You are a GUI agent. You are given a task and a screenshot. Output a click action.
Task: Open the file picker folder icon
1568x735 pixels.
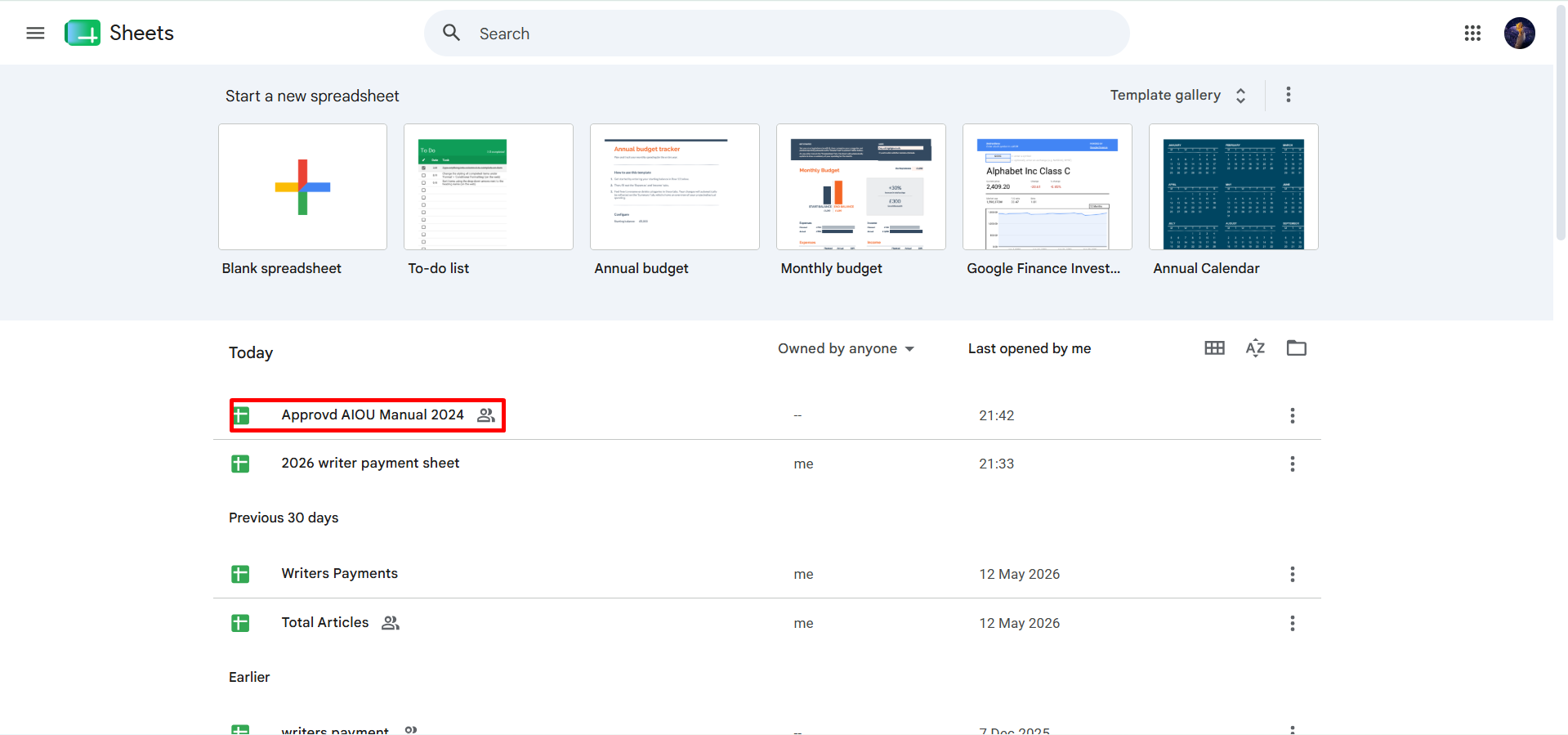click(1297, 348)
